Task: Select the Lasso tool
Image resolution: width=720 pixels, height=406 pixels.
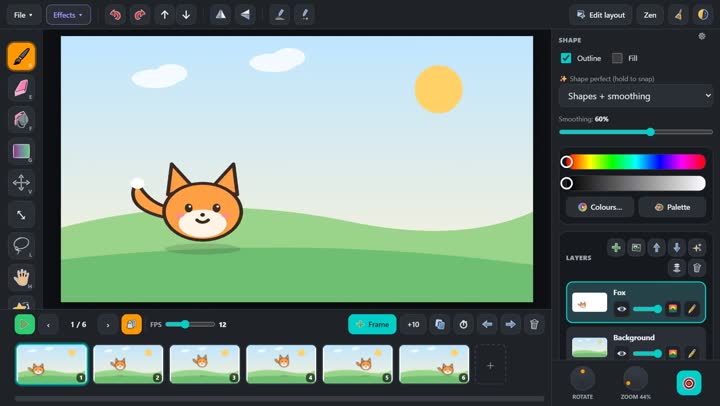Action: click(x=21, y=246)
